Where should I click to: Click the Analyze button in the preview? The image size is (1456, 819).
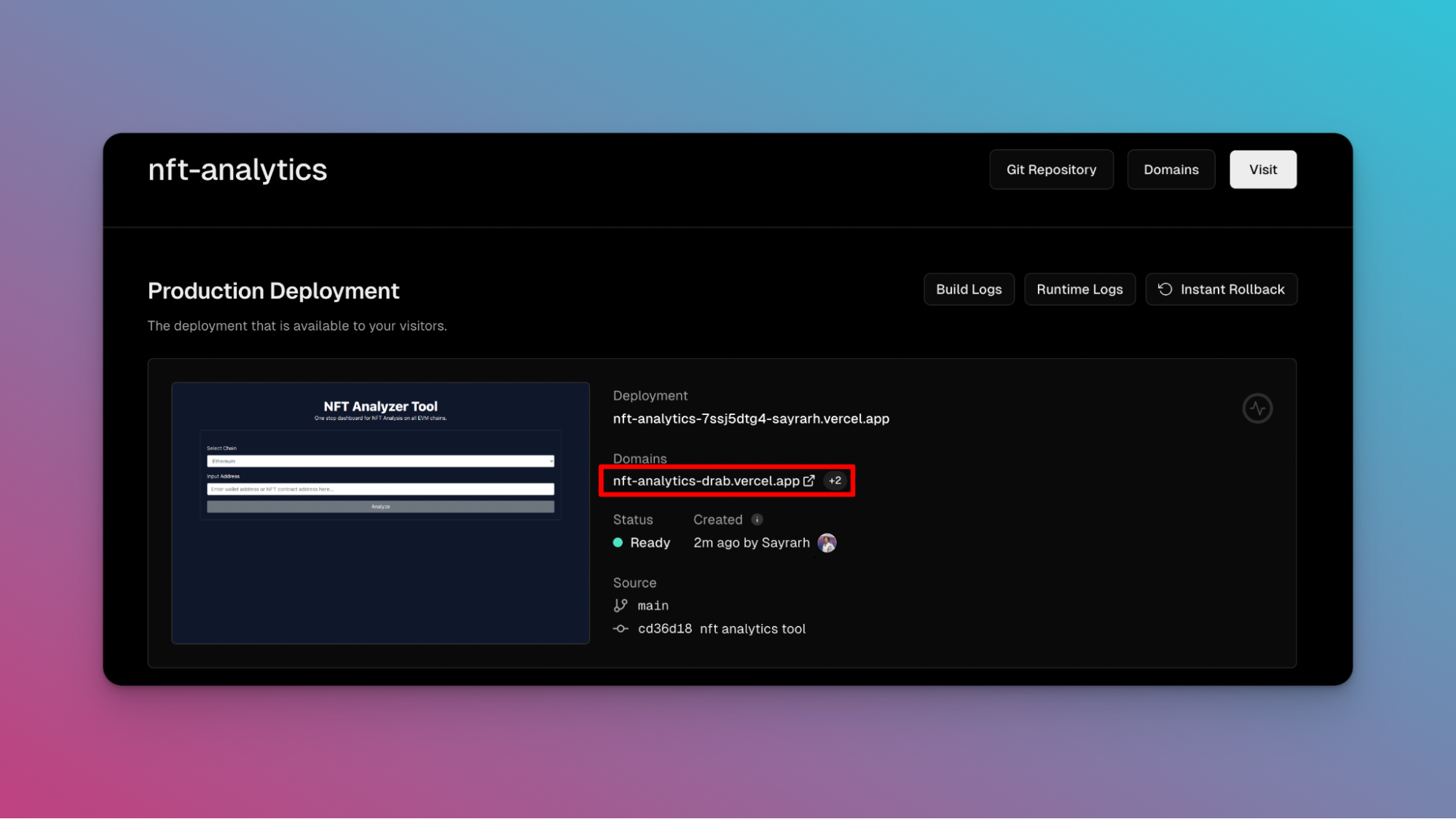[380, 507]
